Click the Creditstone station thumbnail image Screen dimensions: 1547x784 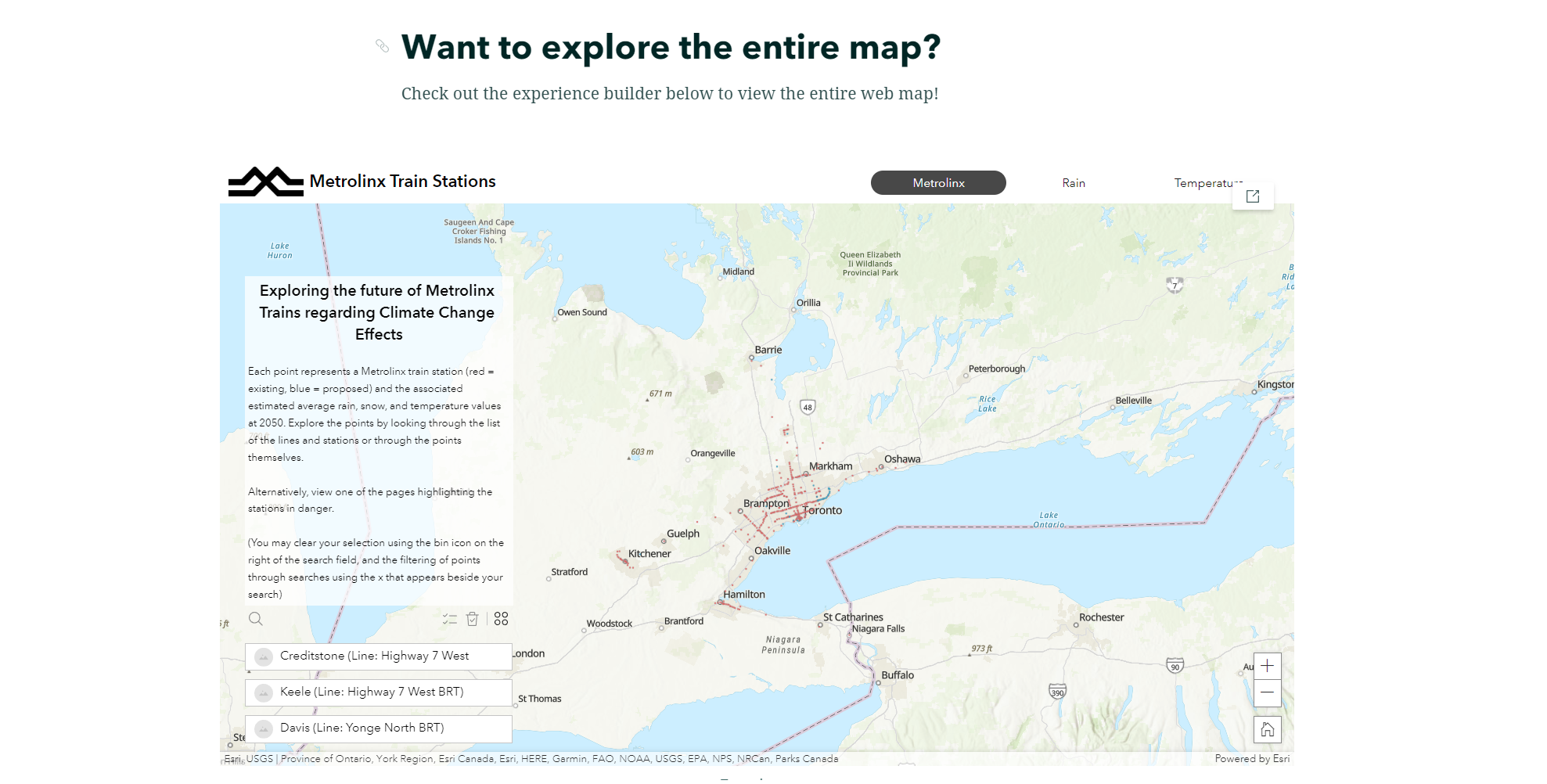pyautogui.click(x=264, y=656)
